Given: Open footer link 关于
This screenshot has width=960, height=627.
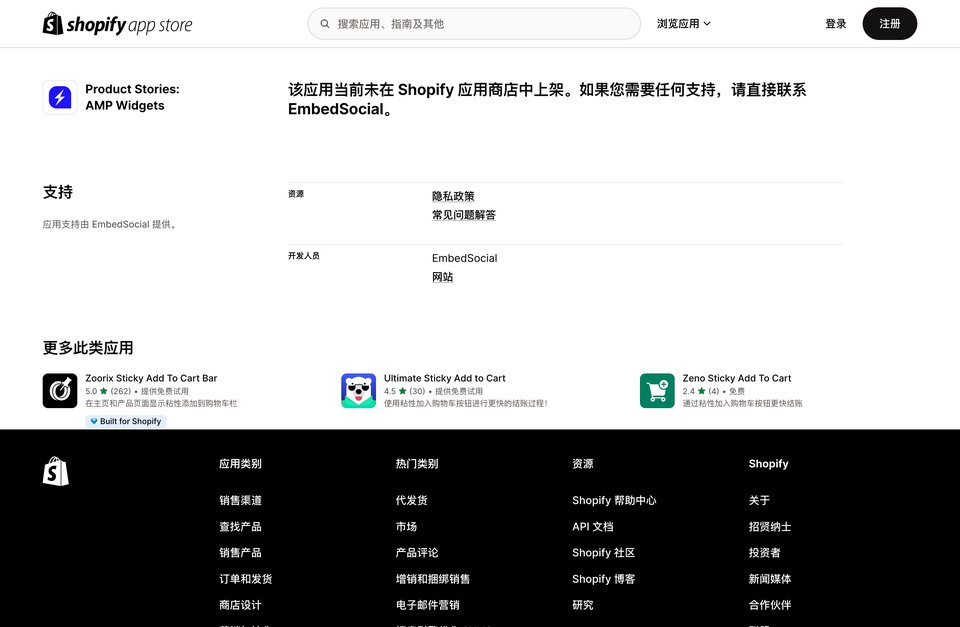Looking at the screenshot, I should tap(759, 500).
